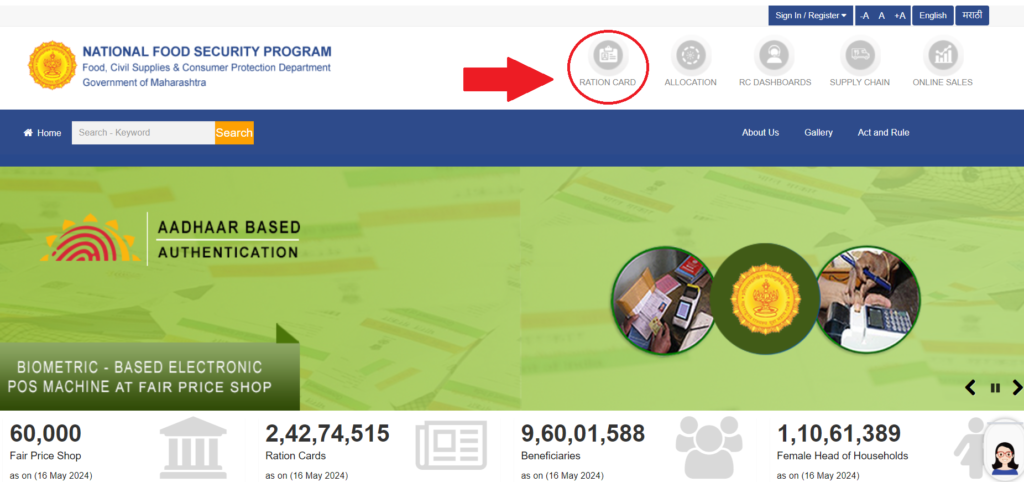Open the Act and Rule menu
This screenshot has width=1024, height=482.
[883, 133]
